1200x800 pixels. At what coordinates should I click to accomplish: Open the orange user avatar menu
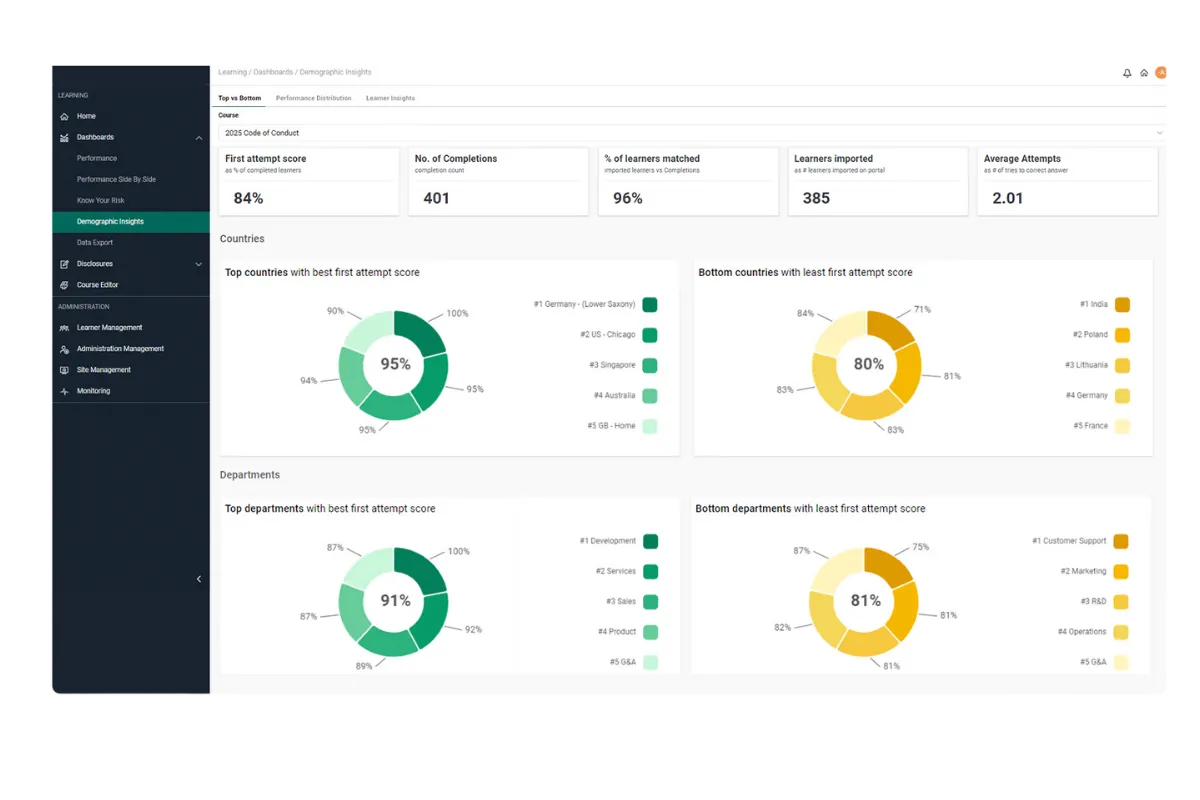pos(1160,72)
